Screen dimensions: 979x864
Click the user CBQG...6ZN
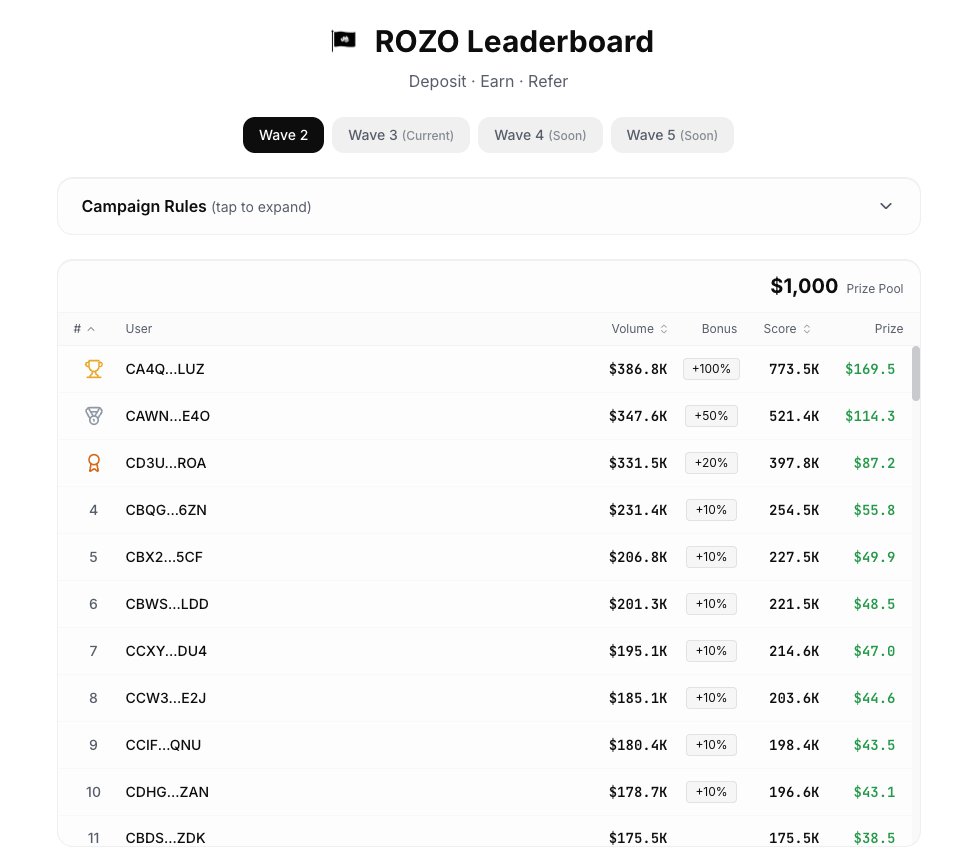coord(166,510)
